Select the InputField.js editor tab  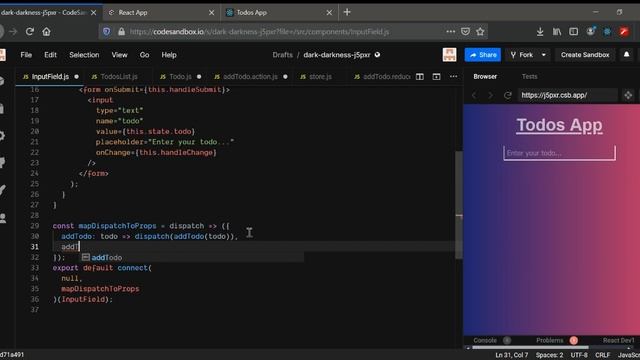(x=50, y=77)
